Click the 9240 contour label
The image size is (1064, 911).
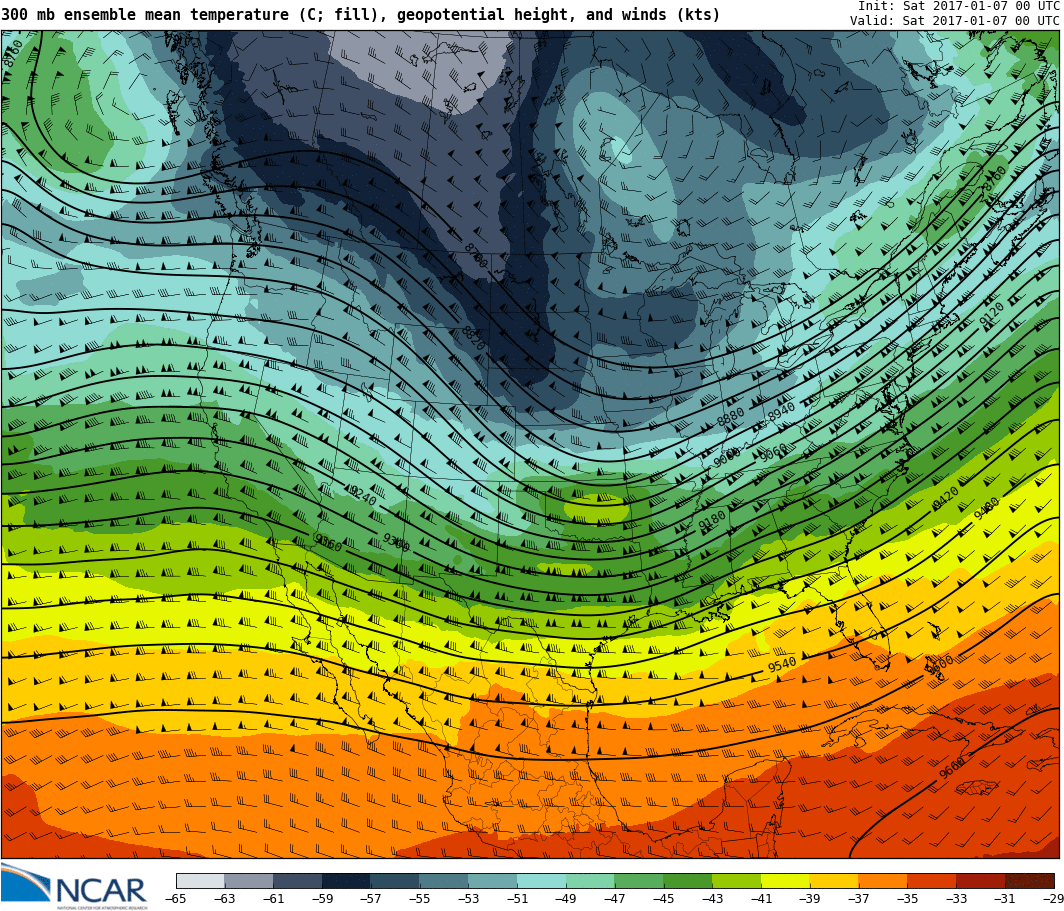pyautogui.click(x=362, y=495)
